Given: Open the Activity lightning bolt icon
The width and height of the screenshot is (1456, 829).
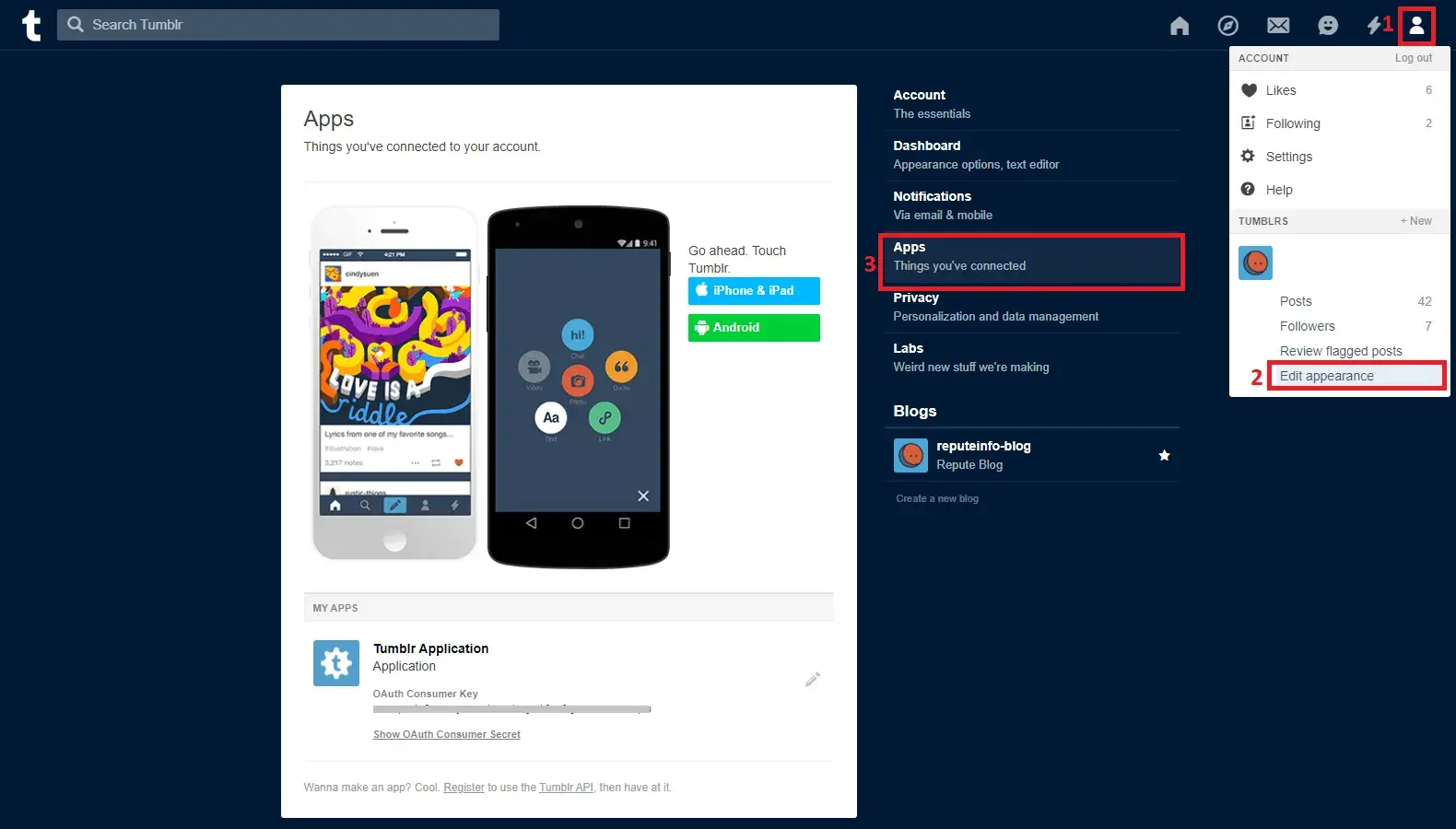Looking at the screenshot, I should tap(1373, 26).
